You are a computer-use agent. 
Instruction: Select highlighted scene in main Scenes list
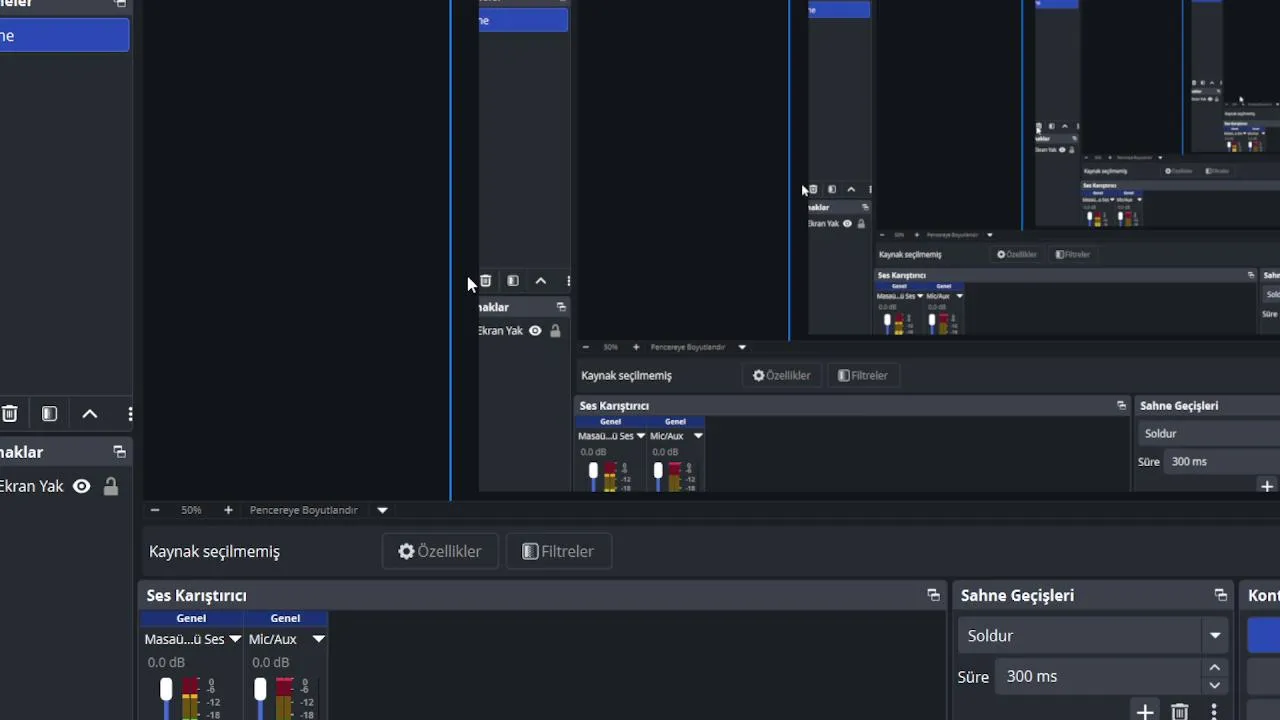pos(65,36)
